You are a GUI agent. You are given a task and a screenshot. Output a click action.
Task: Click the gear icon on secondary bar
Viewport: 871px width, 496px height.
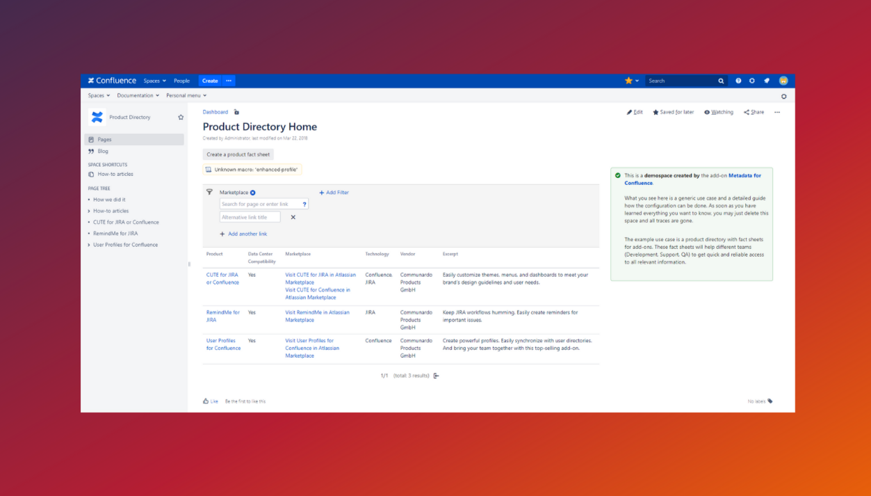coord(784,97)
